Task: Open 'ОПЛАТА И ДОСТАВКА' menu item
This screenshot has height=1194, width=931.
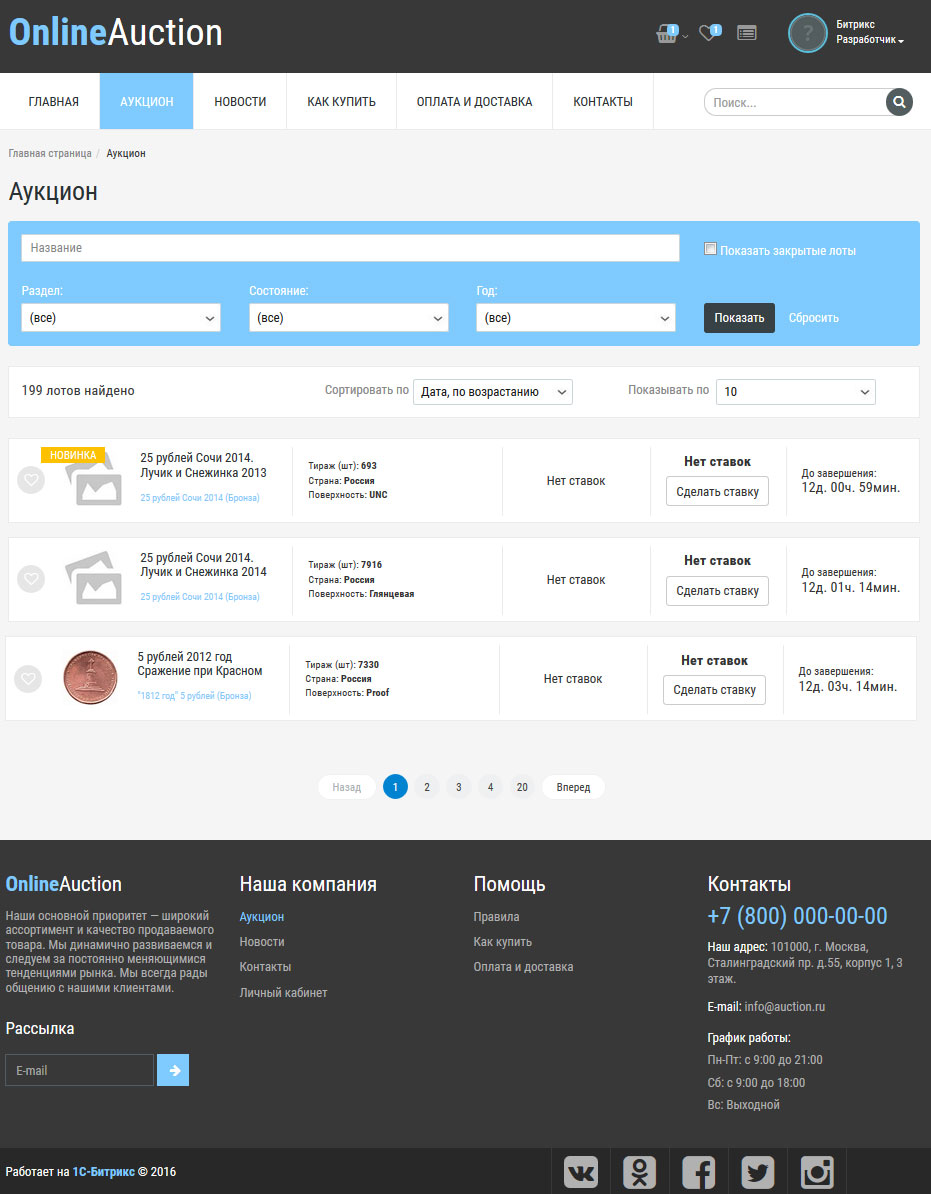Action: pos(474,102)
